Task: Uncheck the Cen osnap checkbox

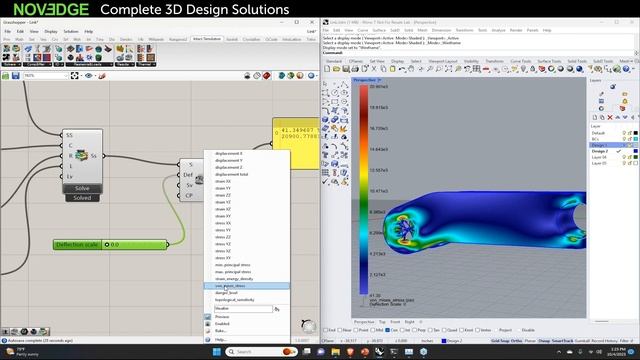Action: click(388, 330)
